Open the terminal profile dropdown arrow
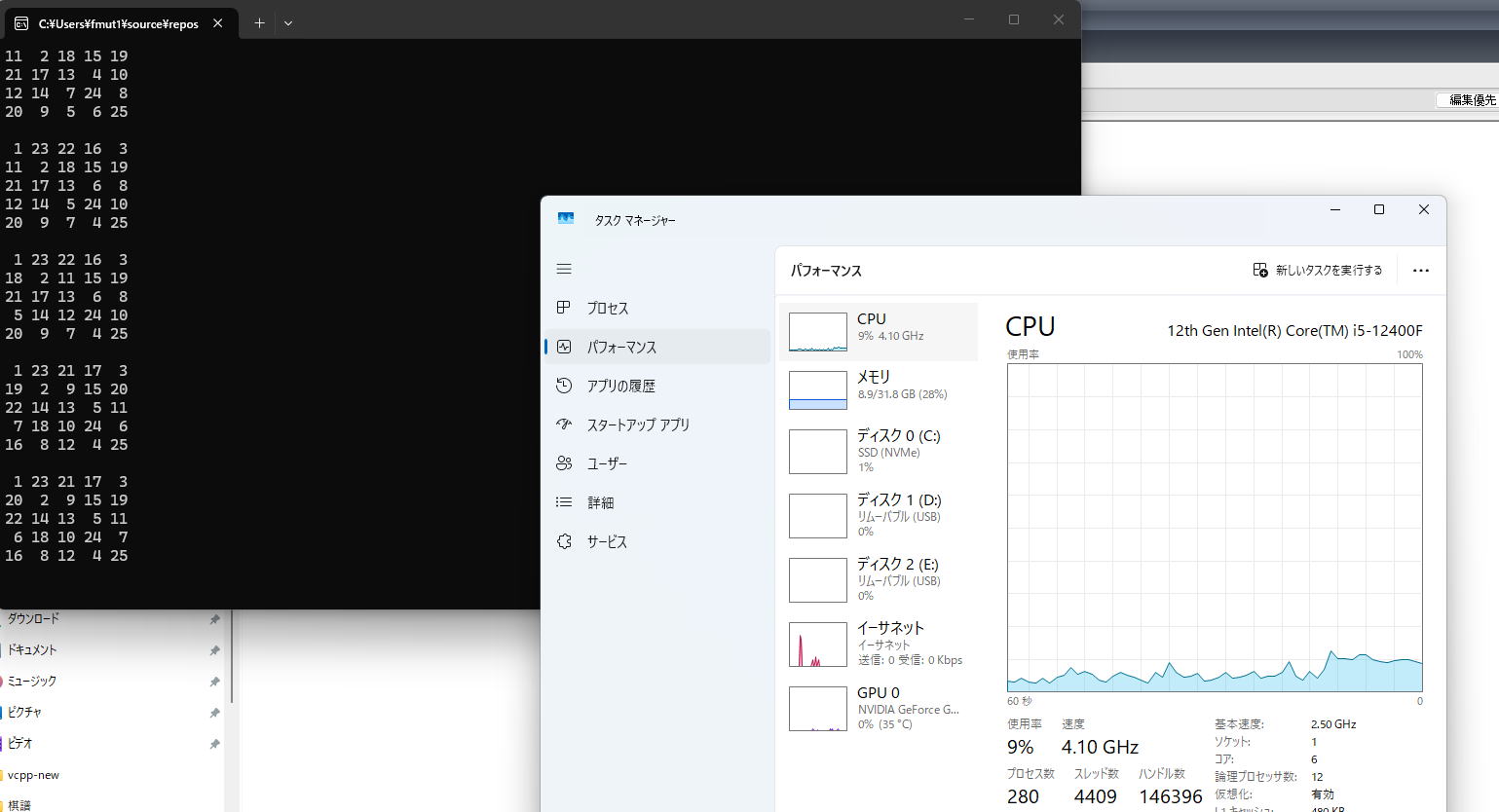The height and width of the screenshot is (812, 1499). [288, 23]
